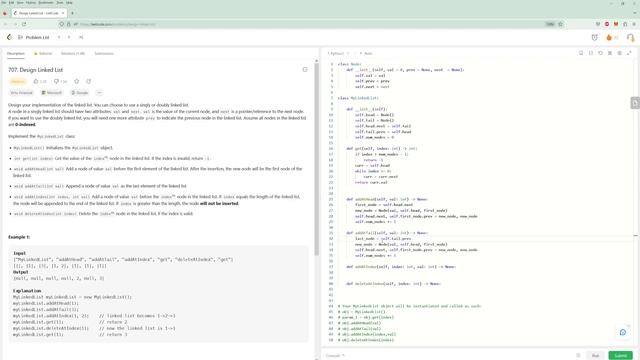Image resolution: width=640 pixels, height=360 pixels.
Task: Click the Microsoft company tag
Action: pyautogui.click(x=52, y=93)
